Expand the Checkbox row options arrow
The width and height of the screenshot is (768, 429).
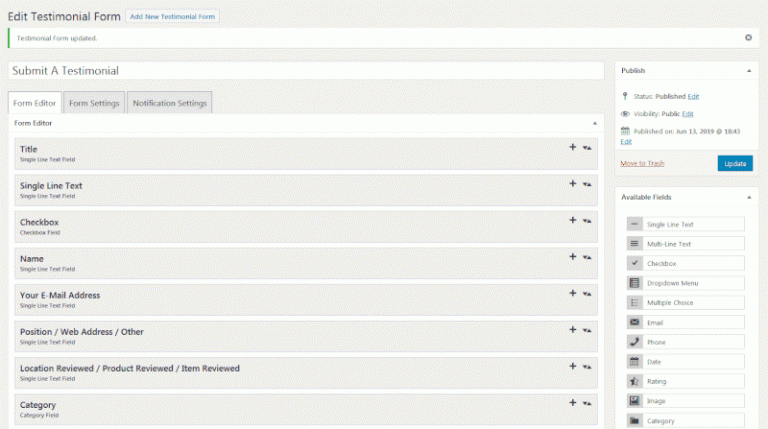(x=588, y=221)
